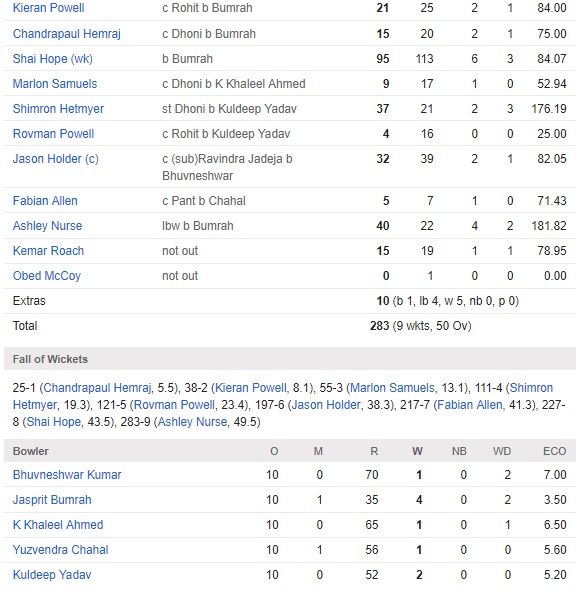Click Marlon Samuels in Fall of Wickets

(x=393, y=388)
